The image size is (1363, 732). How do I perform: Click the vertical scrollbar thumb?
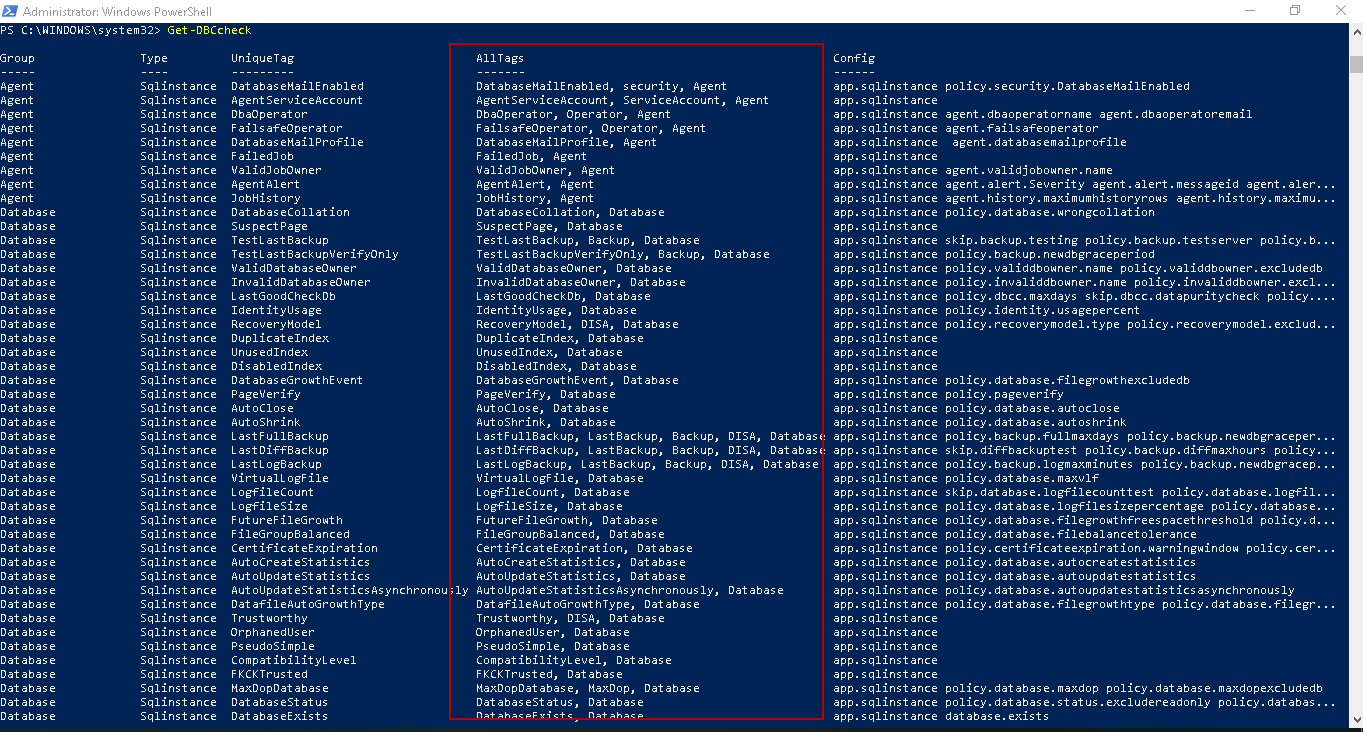1355,64
